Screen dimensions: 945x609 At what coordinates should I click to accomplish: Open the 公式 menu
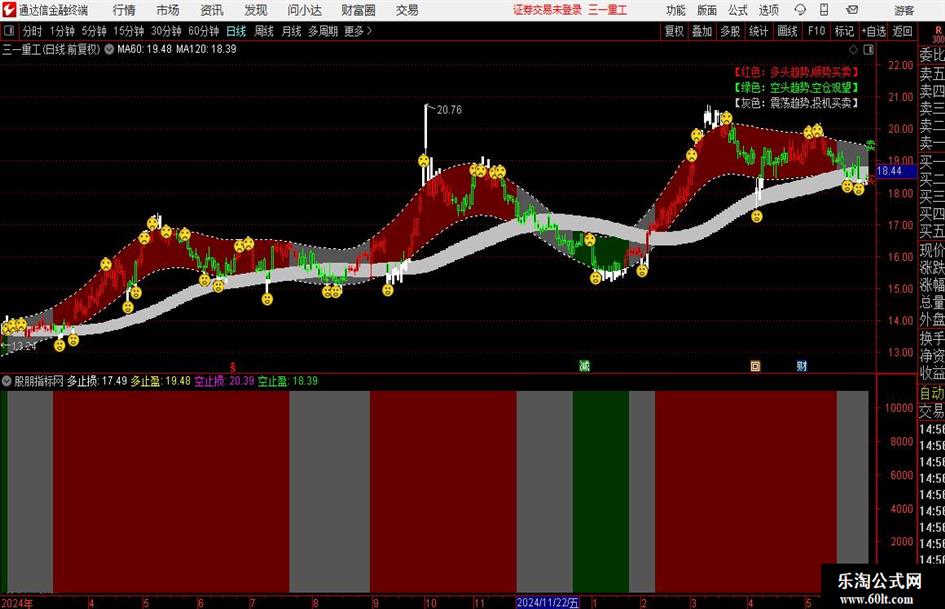tap(737, 10)
